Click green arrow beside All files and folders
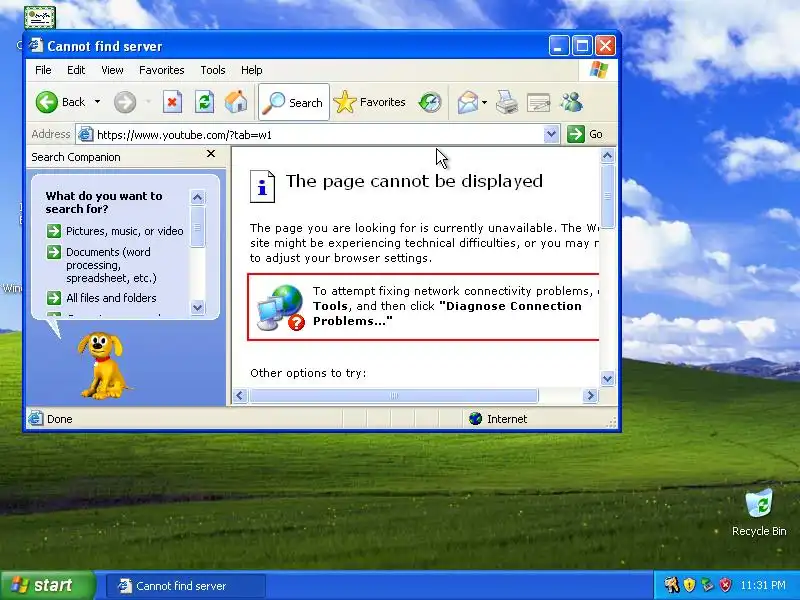800x600 pixels. tap(54, 297)
